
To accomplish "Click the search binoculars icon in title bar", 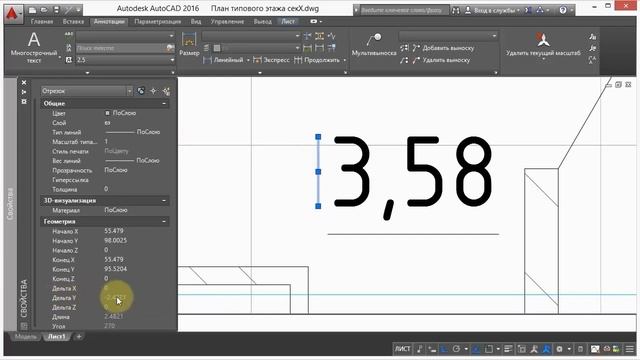I will [456, 11].
